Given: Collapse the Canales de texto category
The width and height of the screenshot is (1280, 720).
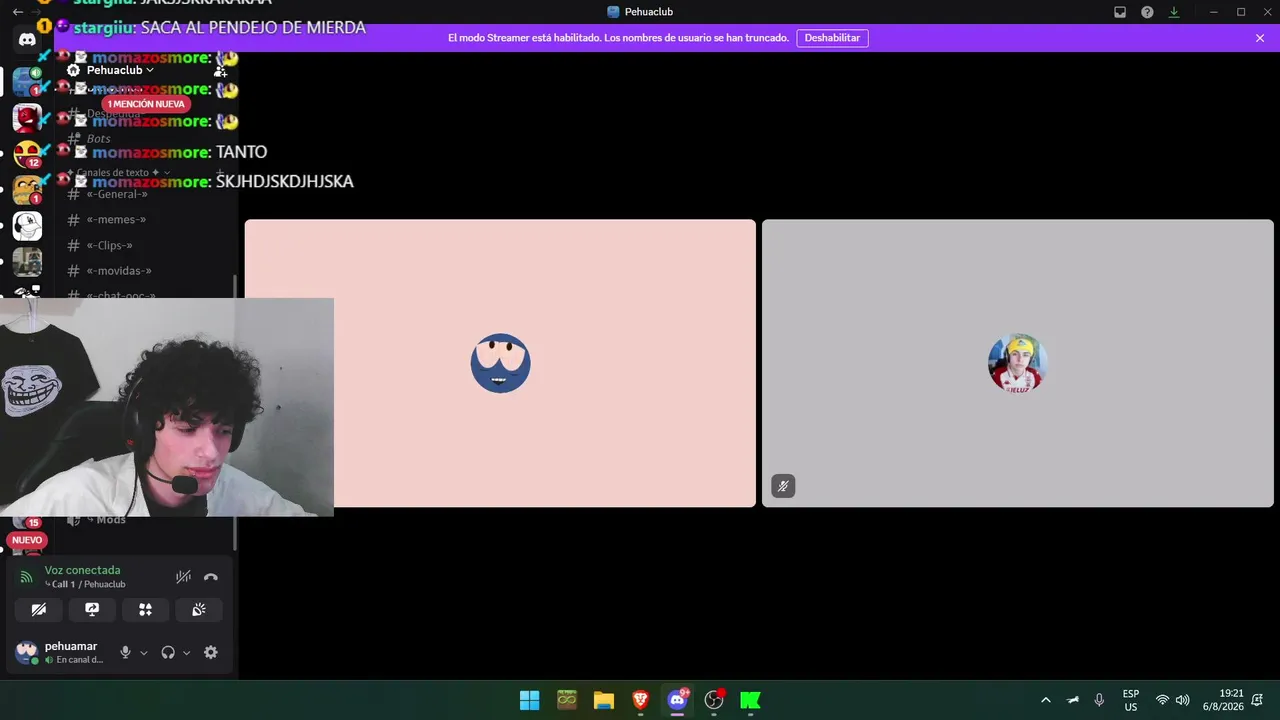Looking at the screenshot, I should [120, 173].
